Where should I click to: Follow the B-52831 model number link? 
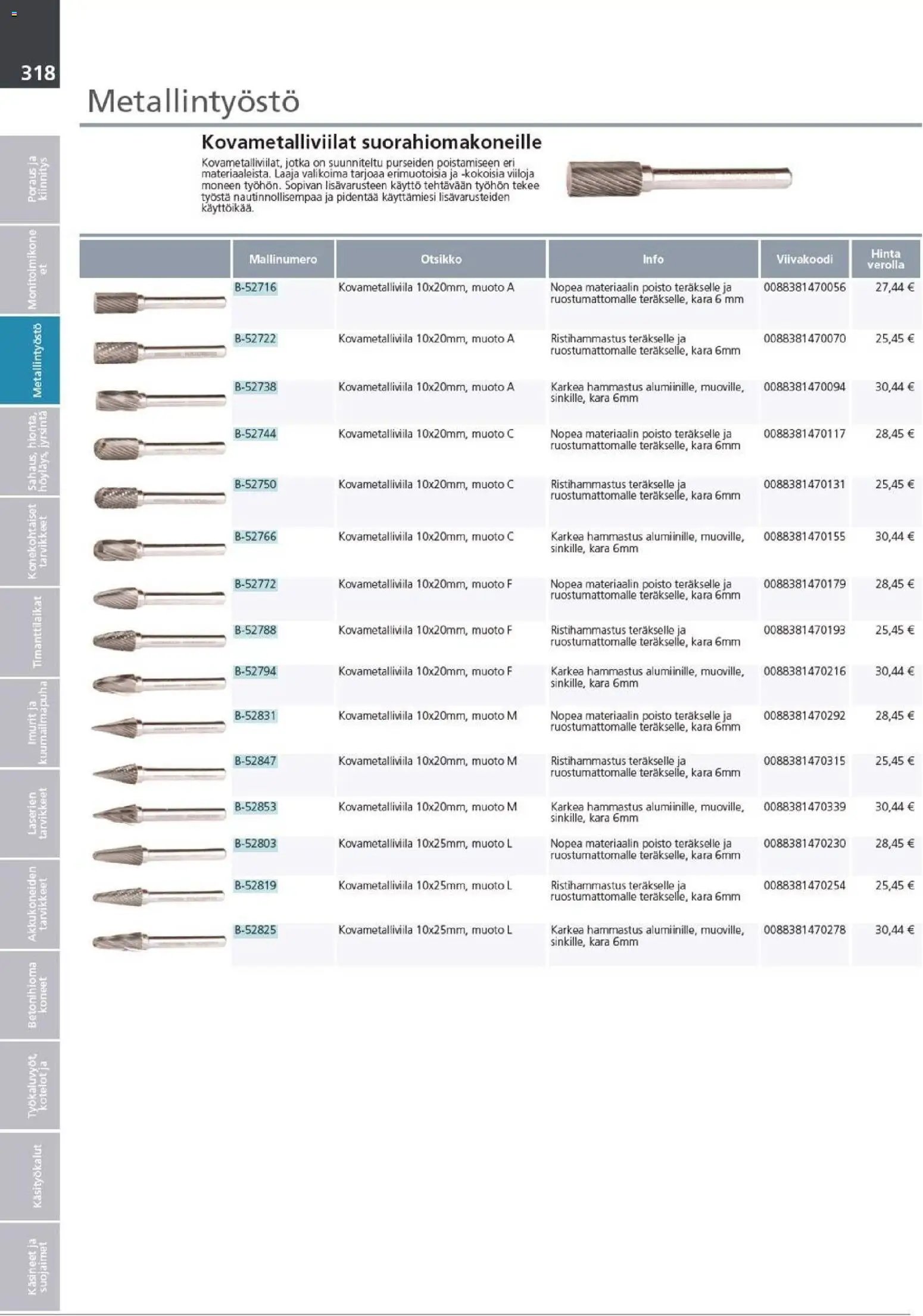[x=255, y=715]
